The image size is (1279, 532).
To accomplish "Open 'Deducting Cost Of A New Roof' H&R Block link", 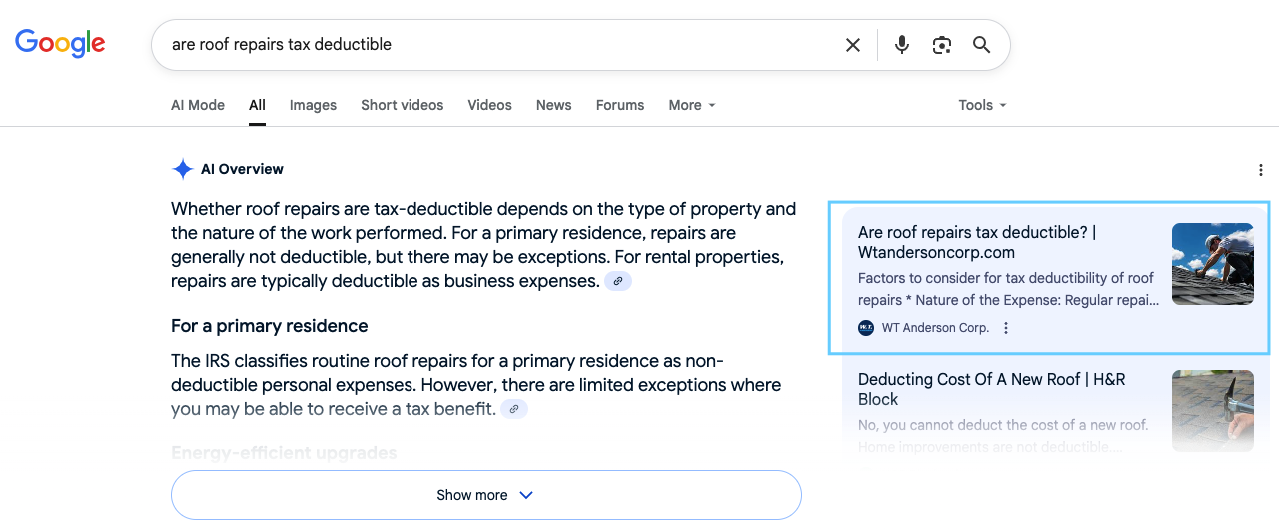I will coord(992,389).
